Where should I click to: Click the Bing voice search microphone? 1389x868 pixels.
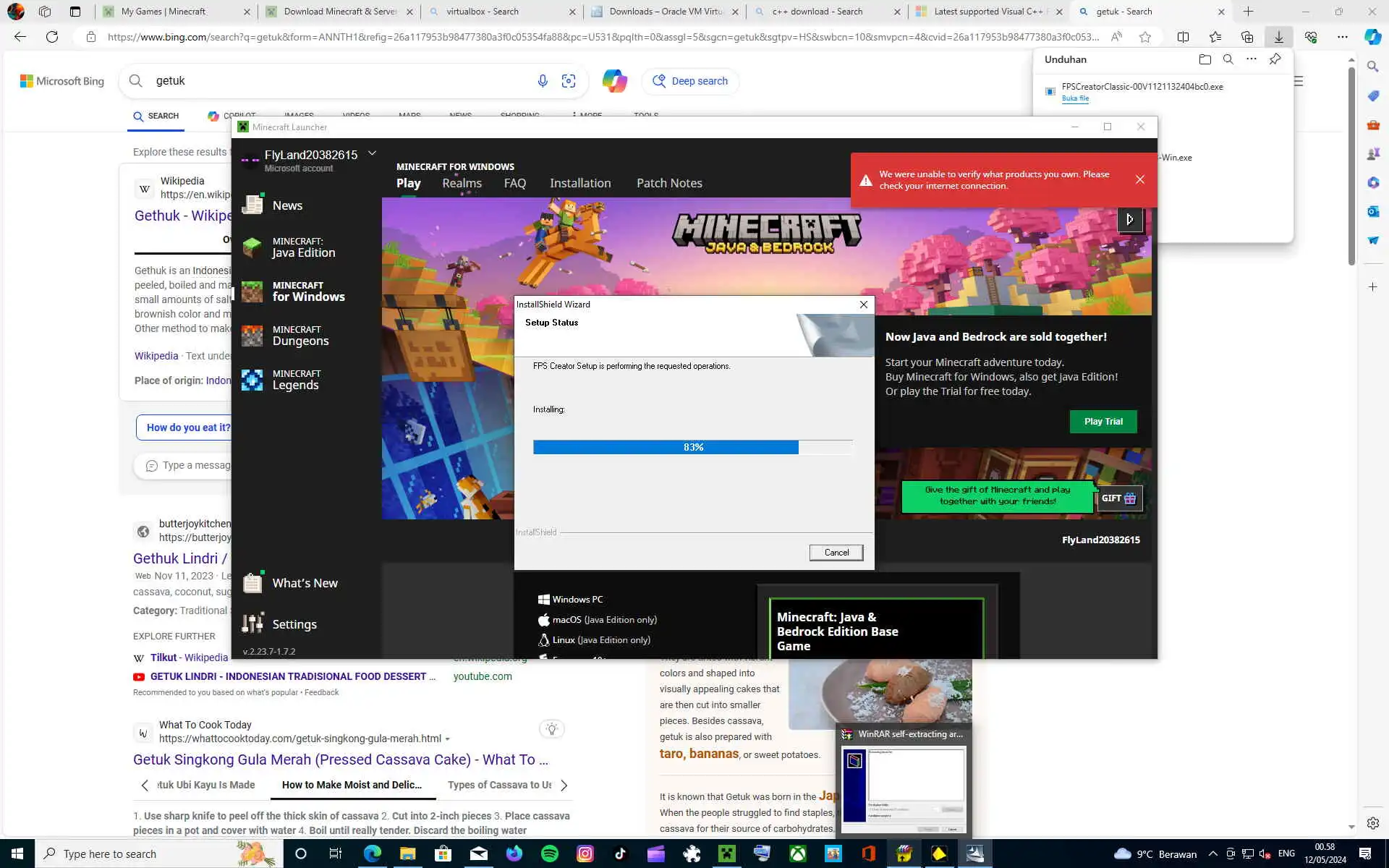tap(543, 81)
